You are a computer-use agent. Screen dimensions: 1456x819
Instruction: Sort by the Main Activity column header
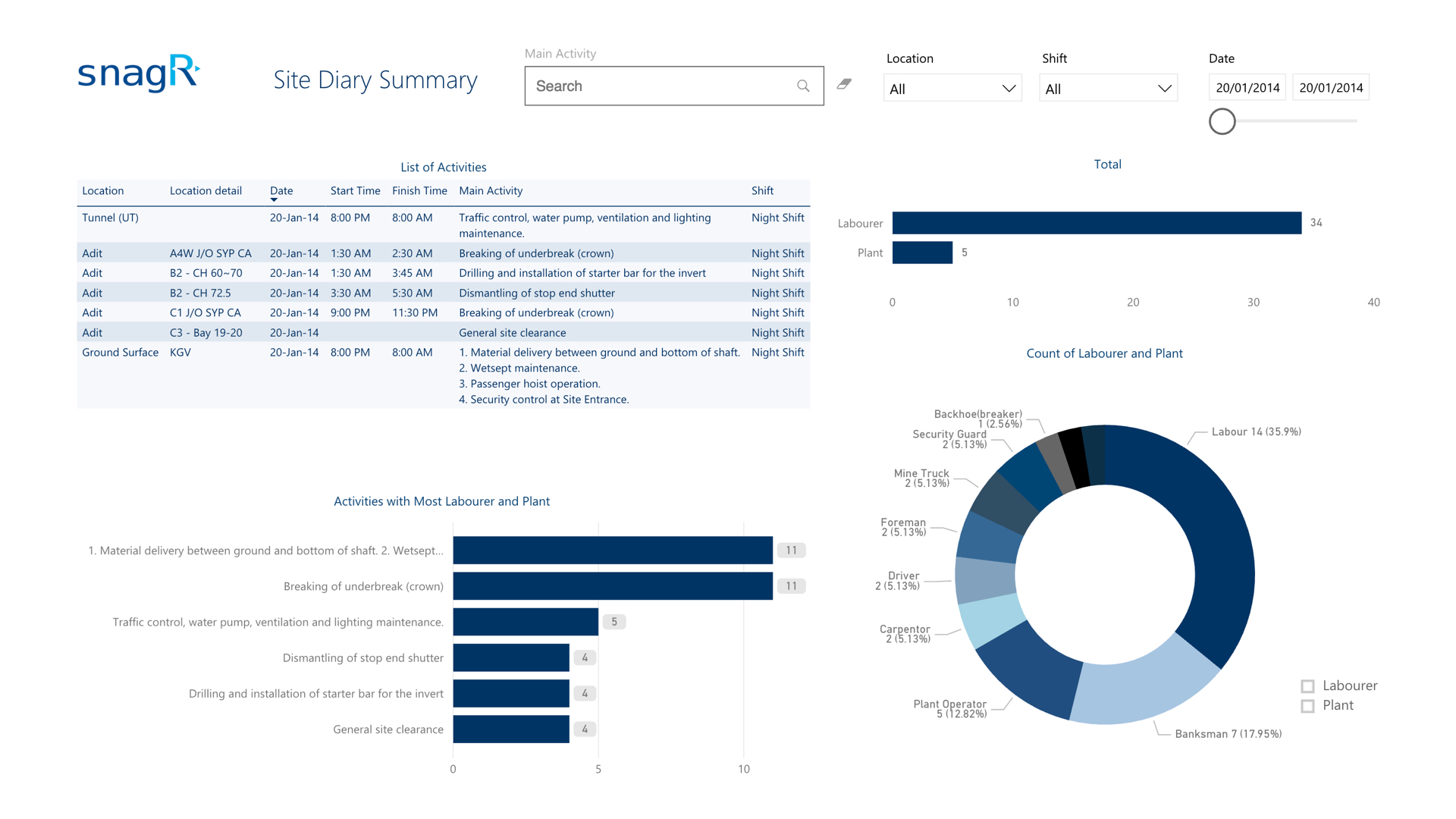[491, 190]
